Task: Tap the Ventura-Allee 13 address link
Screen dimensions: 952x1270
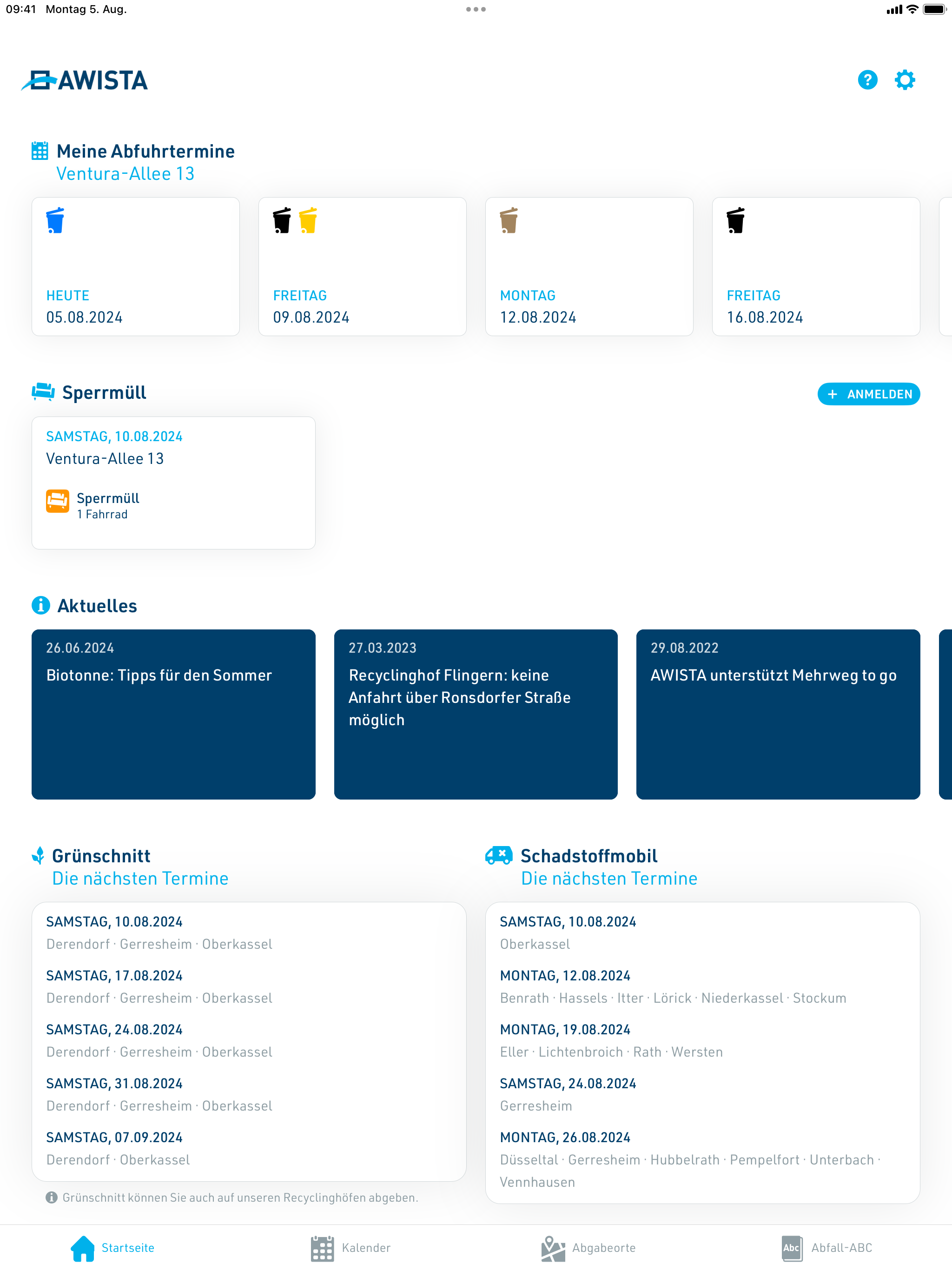Action: pos(125,173)
